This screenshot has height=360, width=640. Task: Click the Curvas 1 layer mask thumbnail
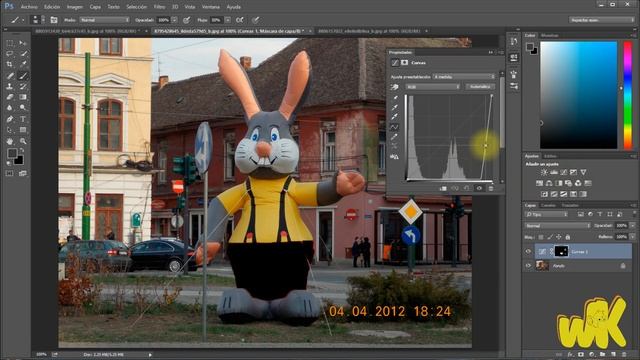tap(561, 251)
